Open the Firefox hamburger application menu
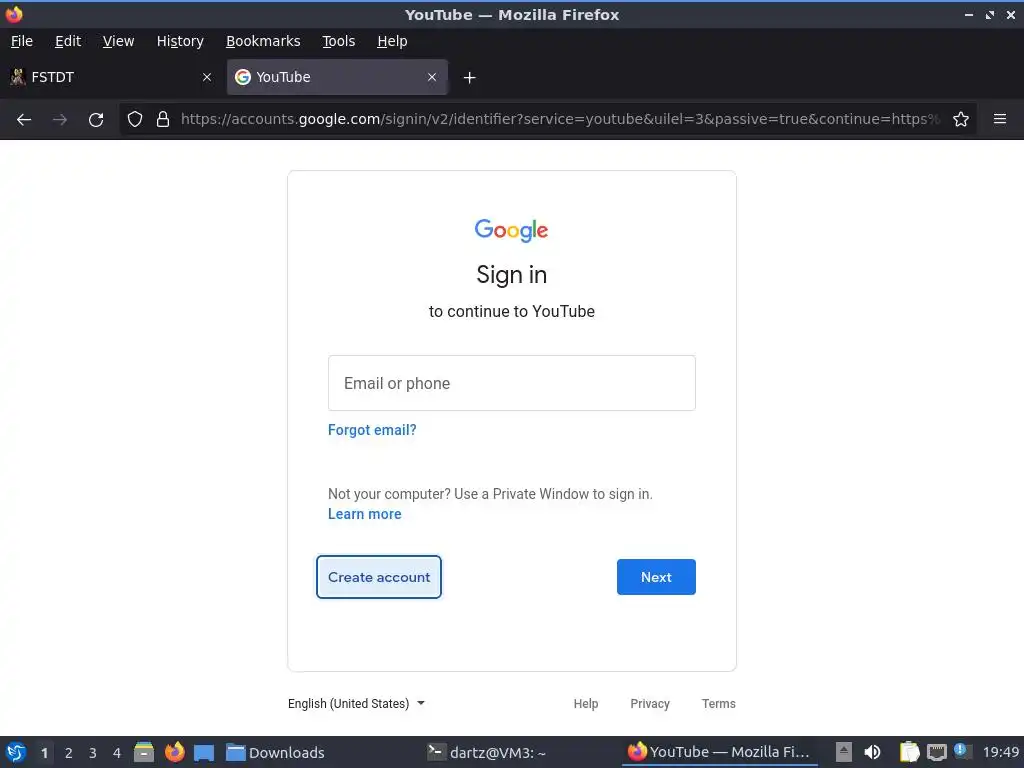 (x=1000, y=119)
